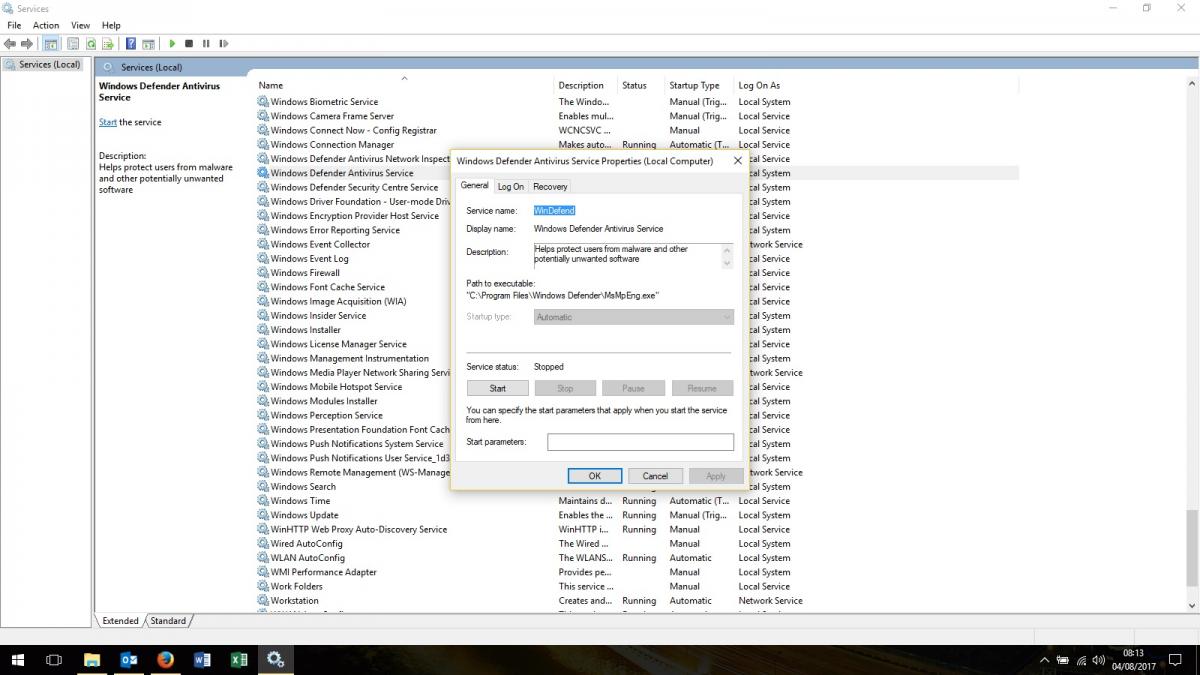Sort by the Description column header
Image resolution: width=1200 pixels, height=675 pixels.
(x=586, y=85)
